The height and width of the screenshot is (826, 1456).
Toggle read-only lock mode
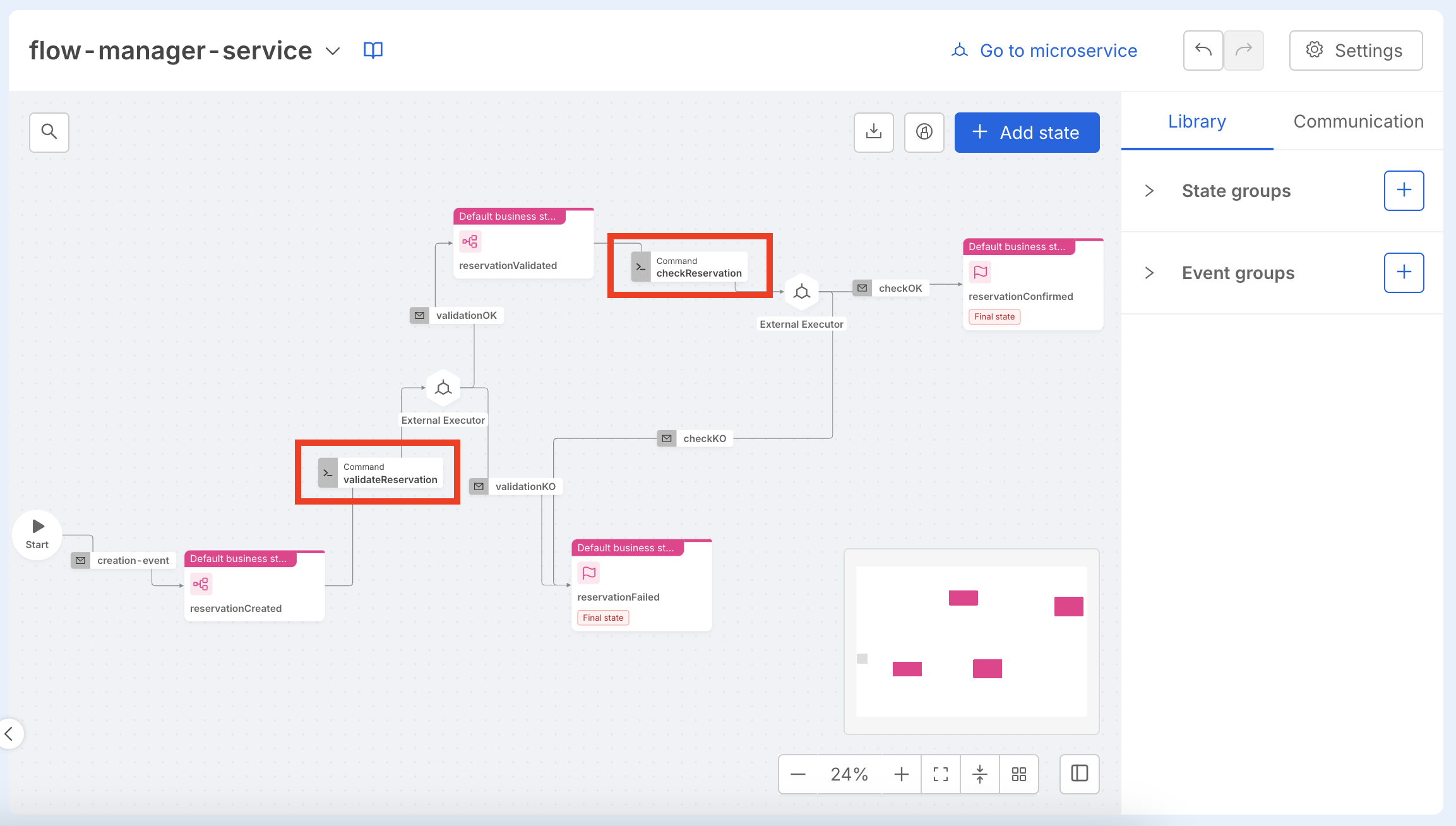tap(924, 133)
